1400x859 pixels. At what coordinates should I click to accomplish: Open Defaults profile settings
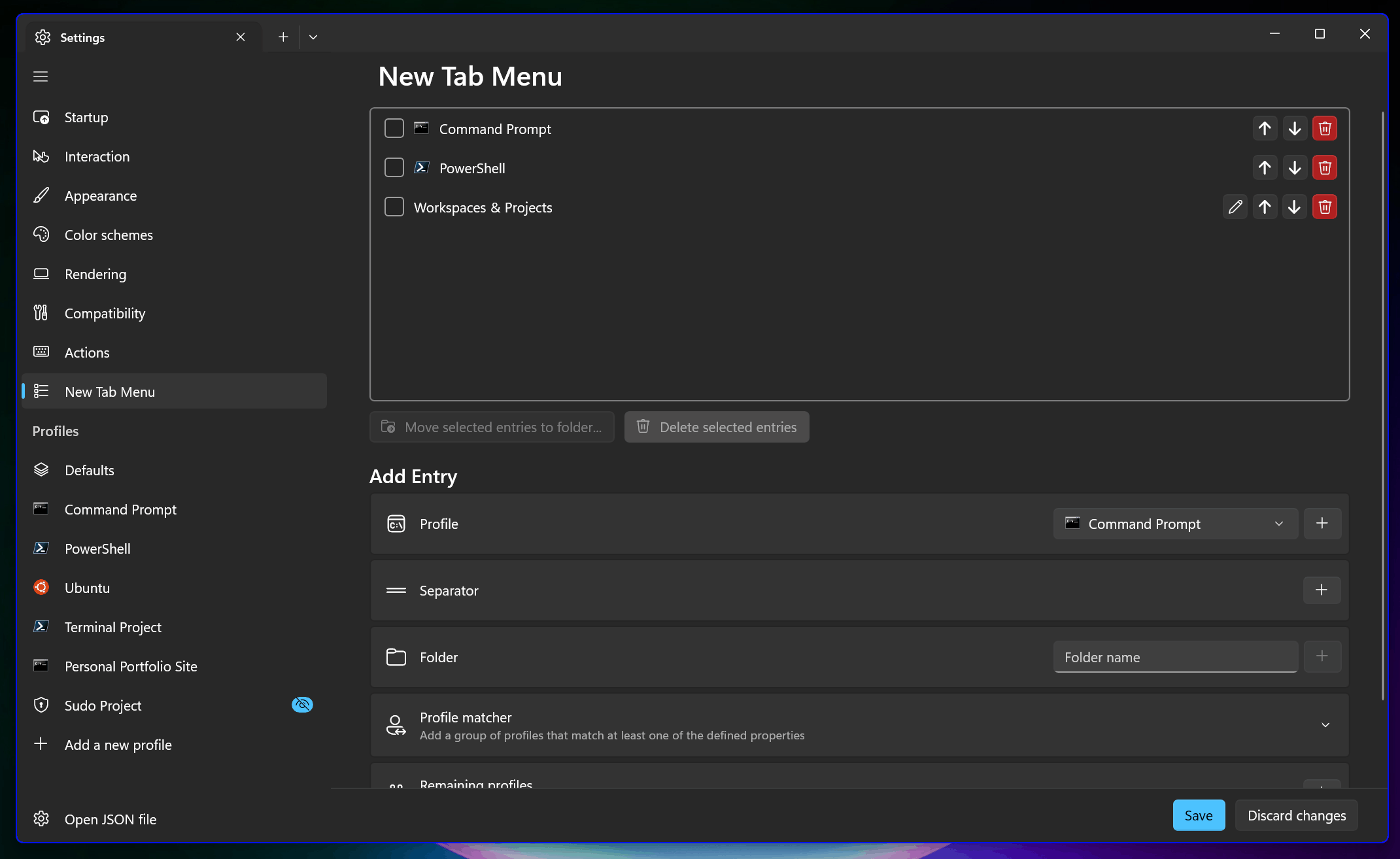[174, 470]
